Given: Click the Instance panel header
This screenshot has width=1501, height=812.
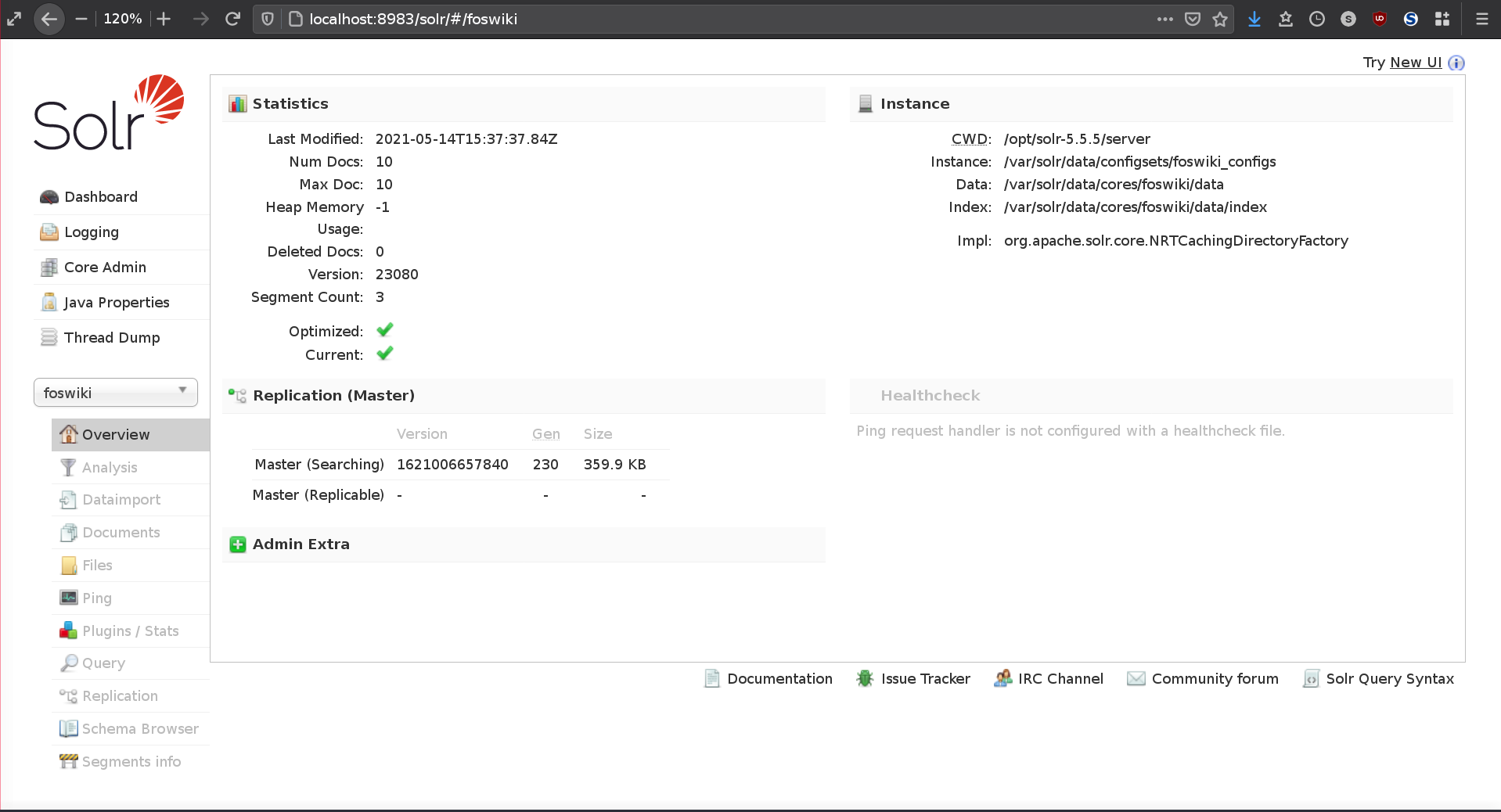Looking at the screenshot, I should point(1151,104).
